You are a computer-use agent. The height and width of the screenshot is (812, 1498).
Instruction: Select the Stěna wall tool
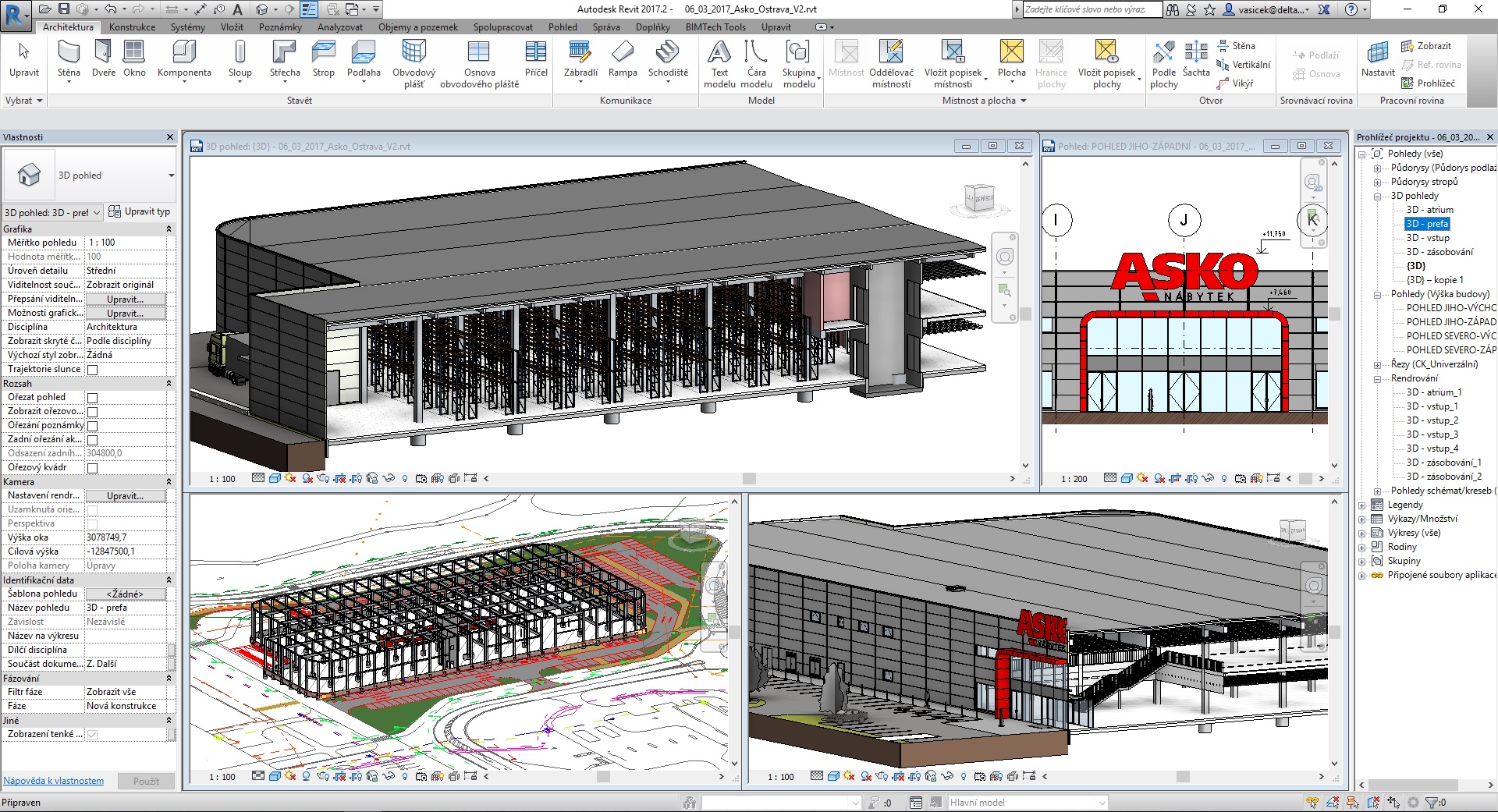tap(69, 59)
